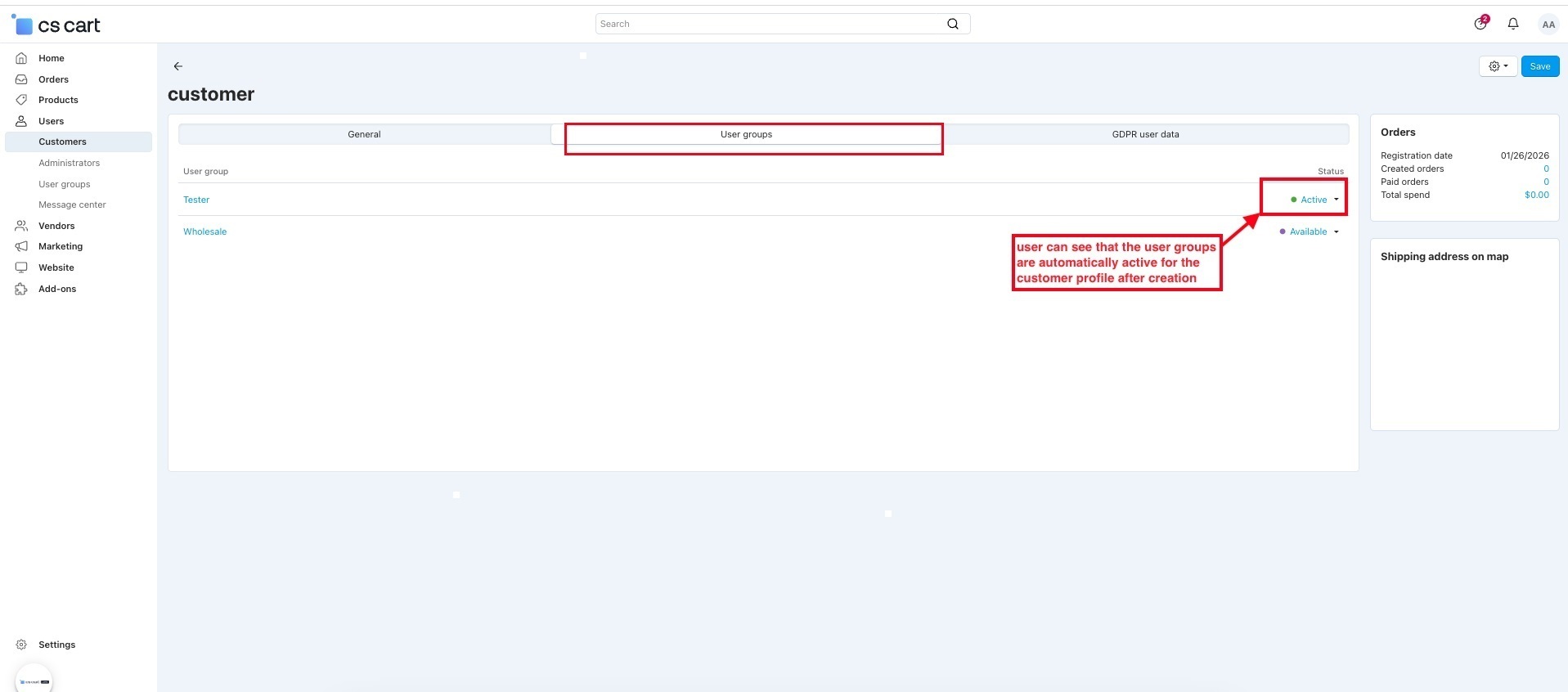The width and height of the screenshot is (1568, 692).
Task: Click the search magnifier icon
Action: point(952,24)
